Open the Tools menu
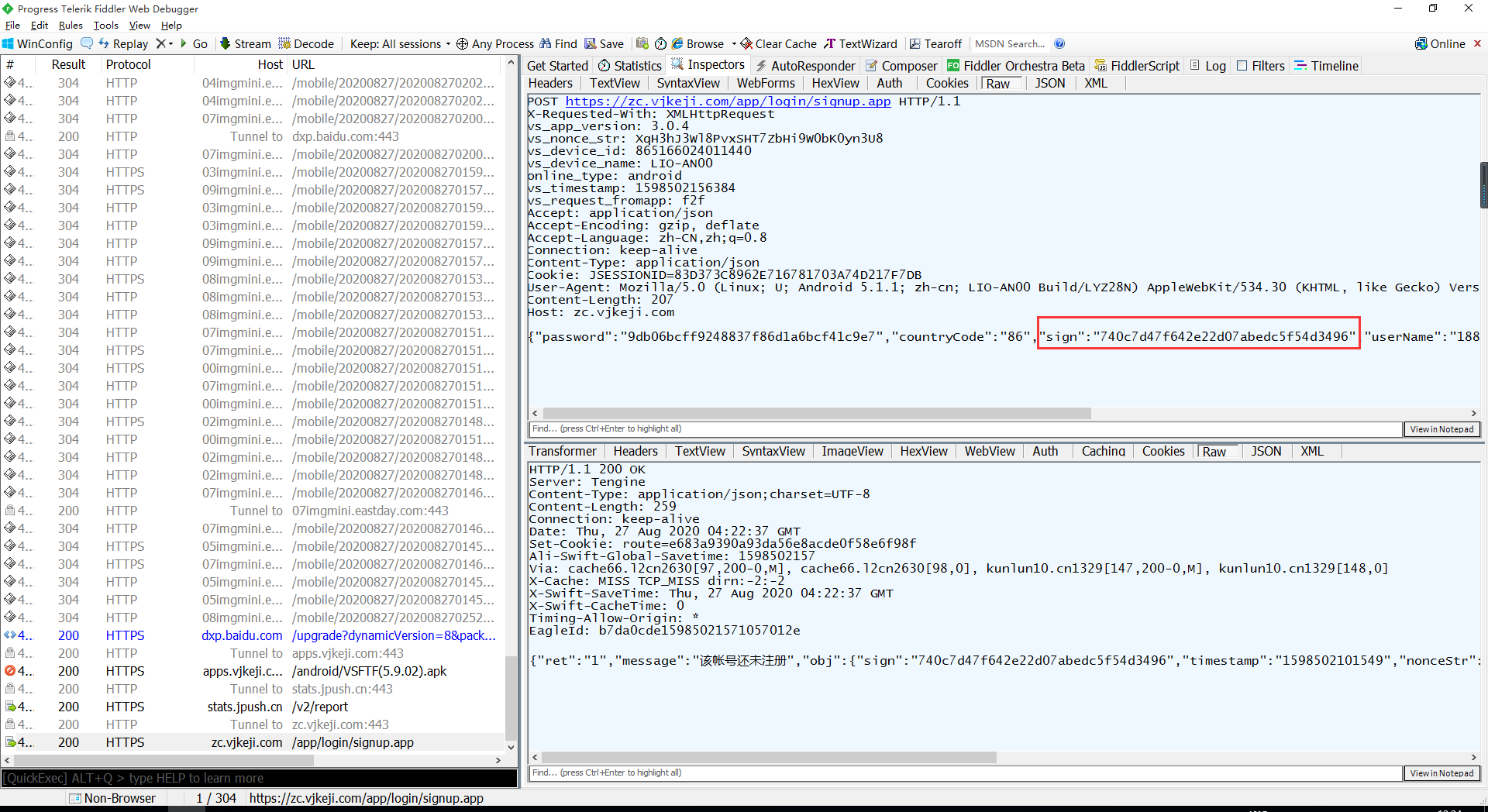 pyautogui.click(x=106, y=26)
